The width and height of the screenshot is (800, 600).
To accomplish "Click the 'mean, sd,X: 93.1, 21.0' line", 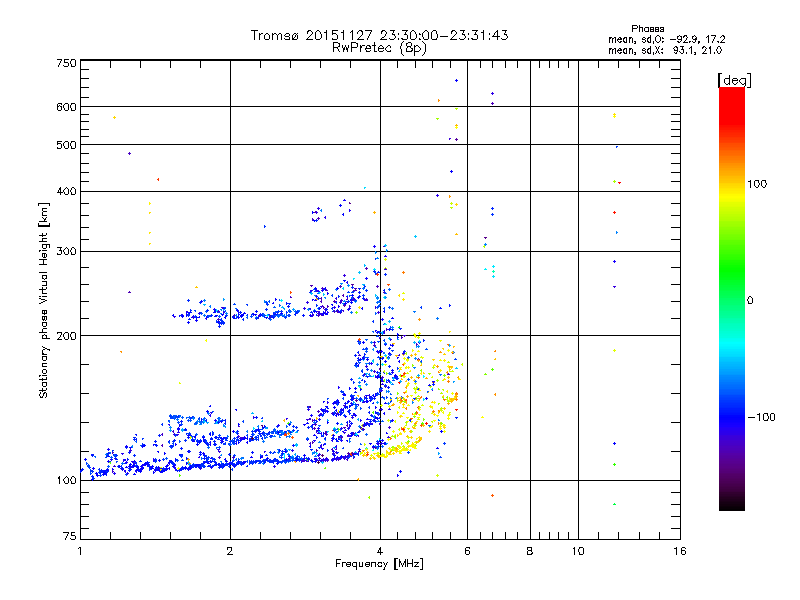I will (x=665, y=50).
